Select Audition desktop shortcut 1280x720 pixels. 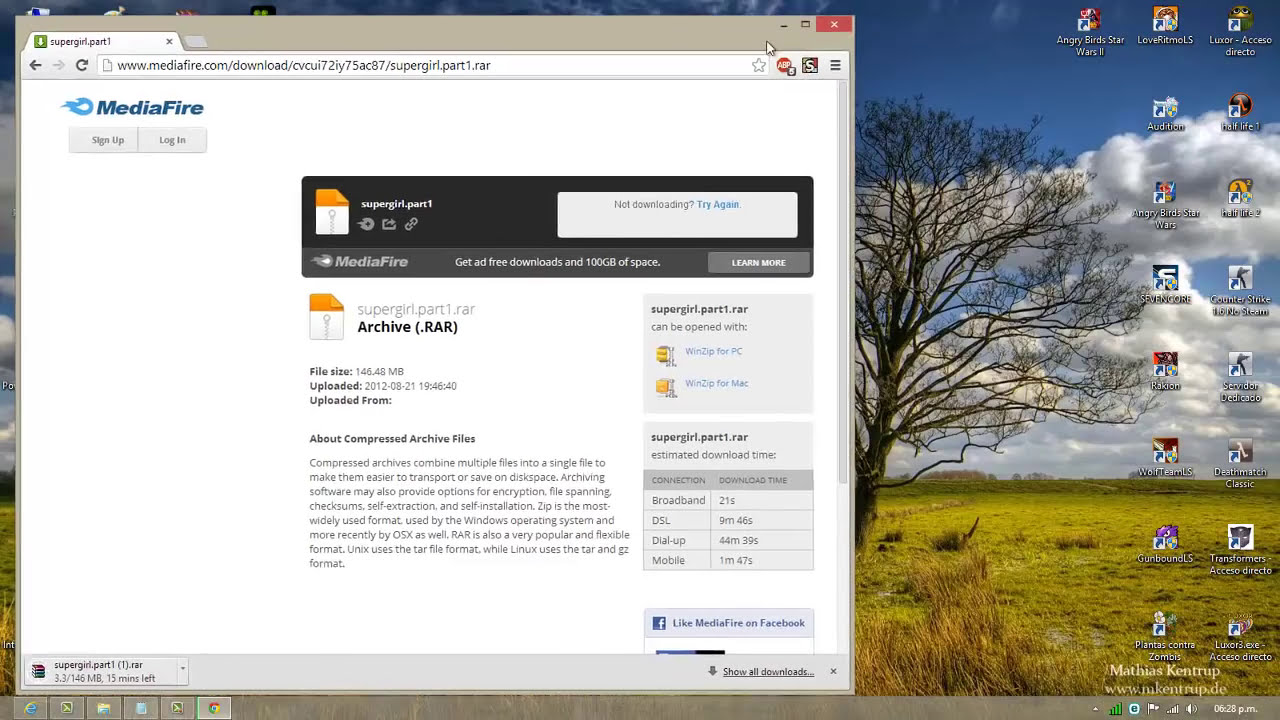pos(1165,114)
